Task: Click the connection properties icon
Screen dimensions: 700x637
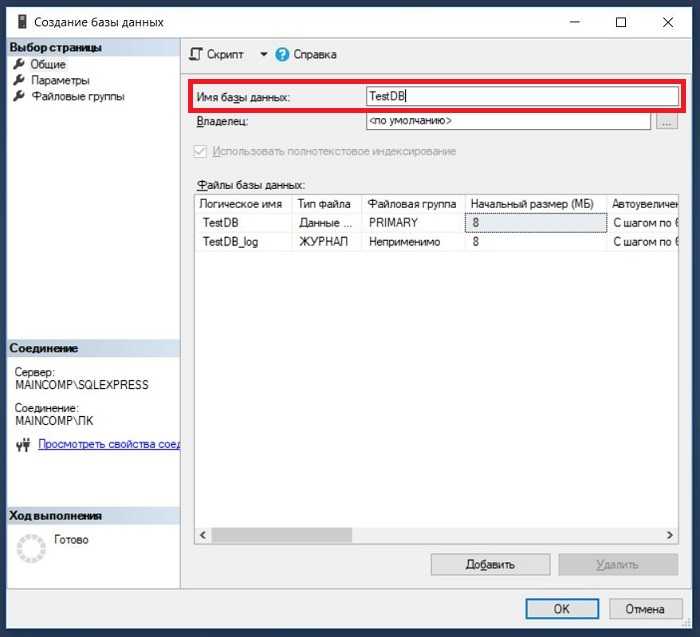Action: pyautogui.click(x=24, y=445)
